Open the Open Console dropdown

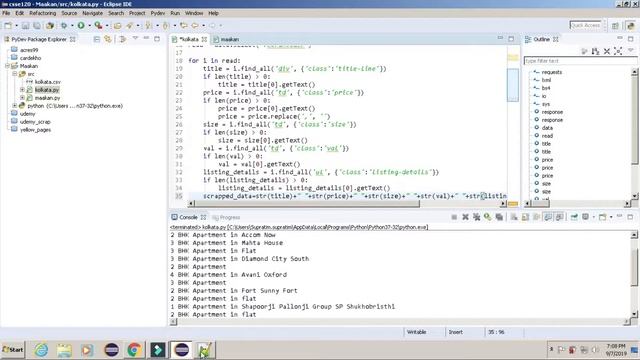point(611,217)
